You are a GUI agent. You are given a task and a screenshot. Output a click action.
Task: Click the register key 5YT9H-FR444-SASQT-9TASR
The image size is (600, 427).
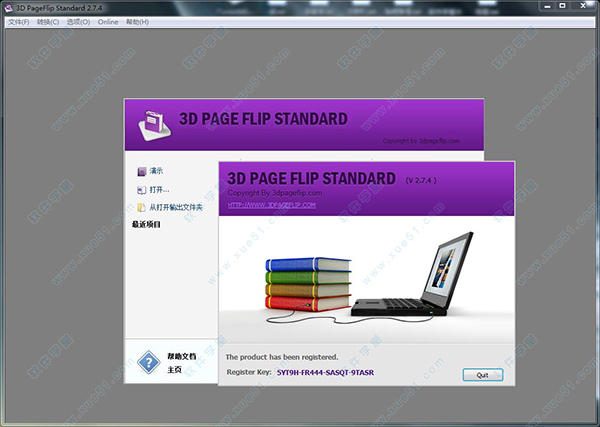(325, 372)
